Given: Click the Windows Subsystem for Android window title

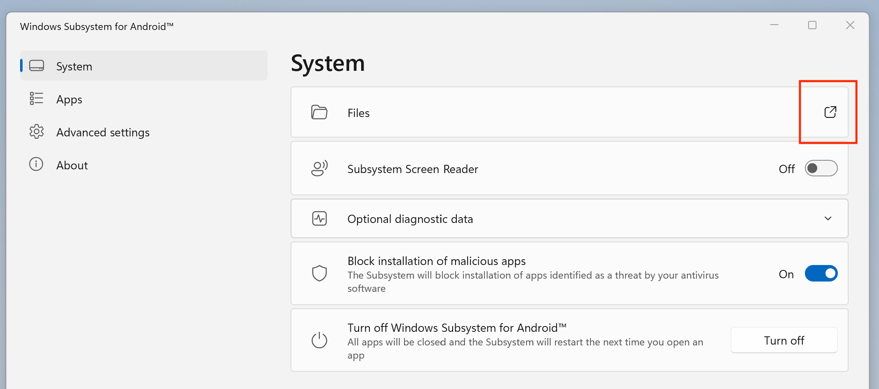Looking at the screenshot, I should click(97, 26).
